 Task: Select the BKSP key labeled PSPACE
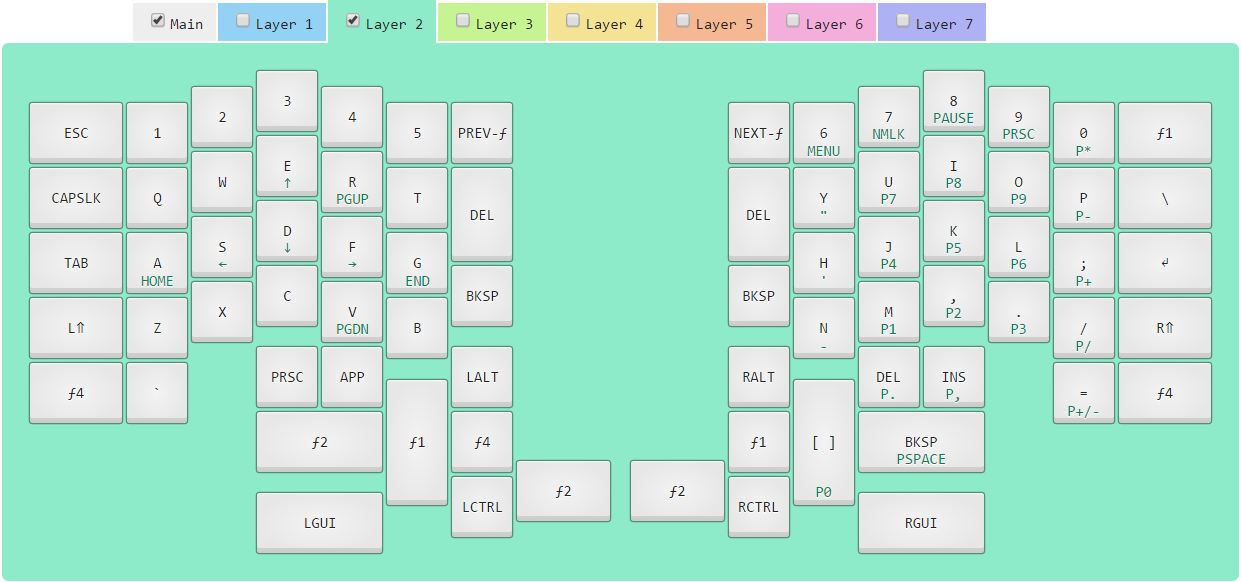point(921,448)
